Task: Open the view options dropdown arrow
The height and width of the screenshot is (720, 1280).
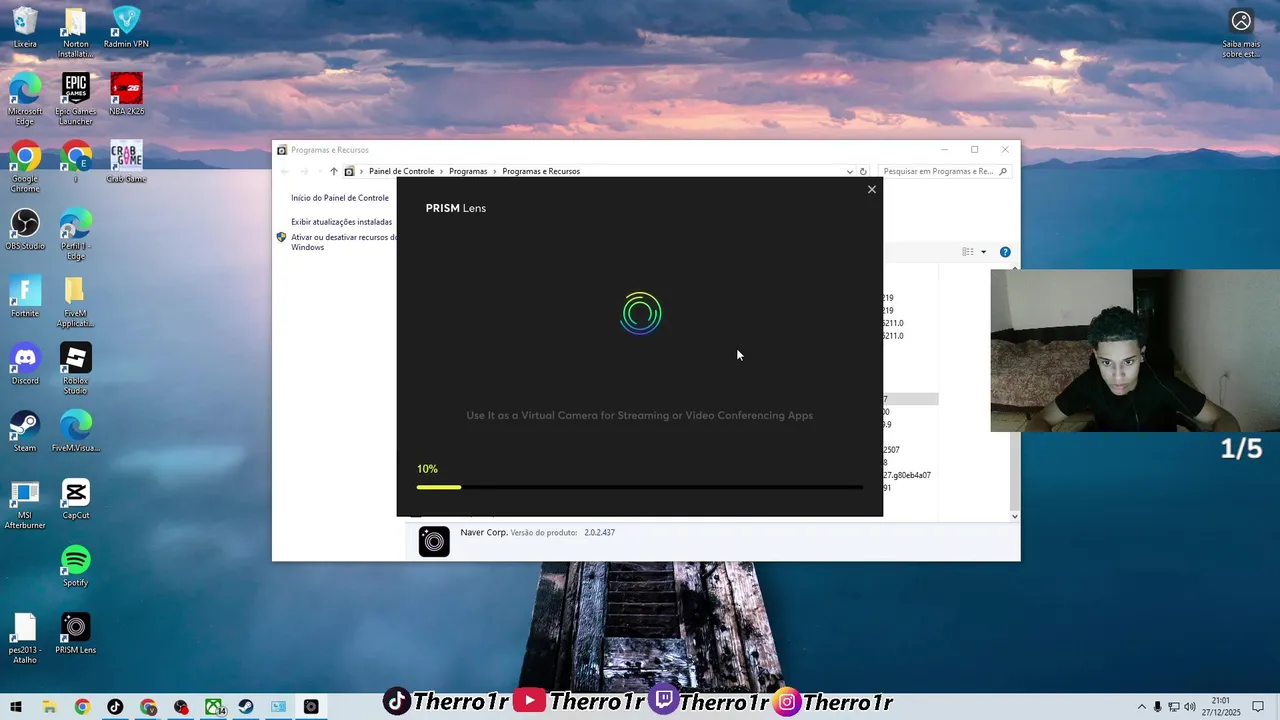Action: (983, 252)
